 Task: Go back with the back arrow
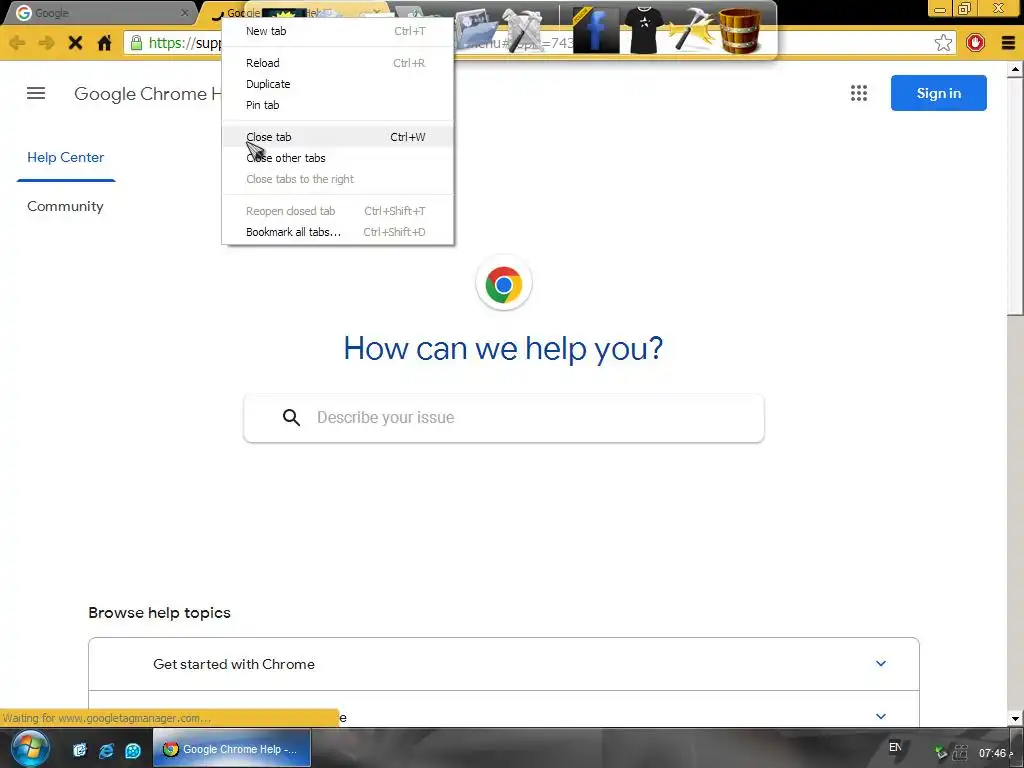click(18, 43)
